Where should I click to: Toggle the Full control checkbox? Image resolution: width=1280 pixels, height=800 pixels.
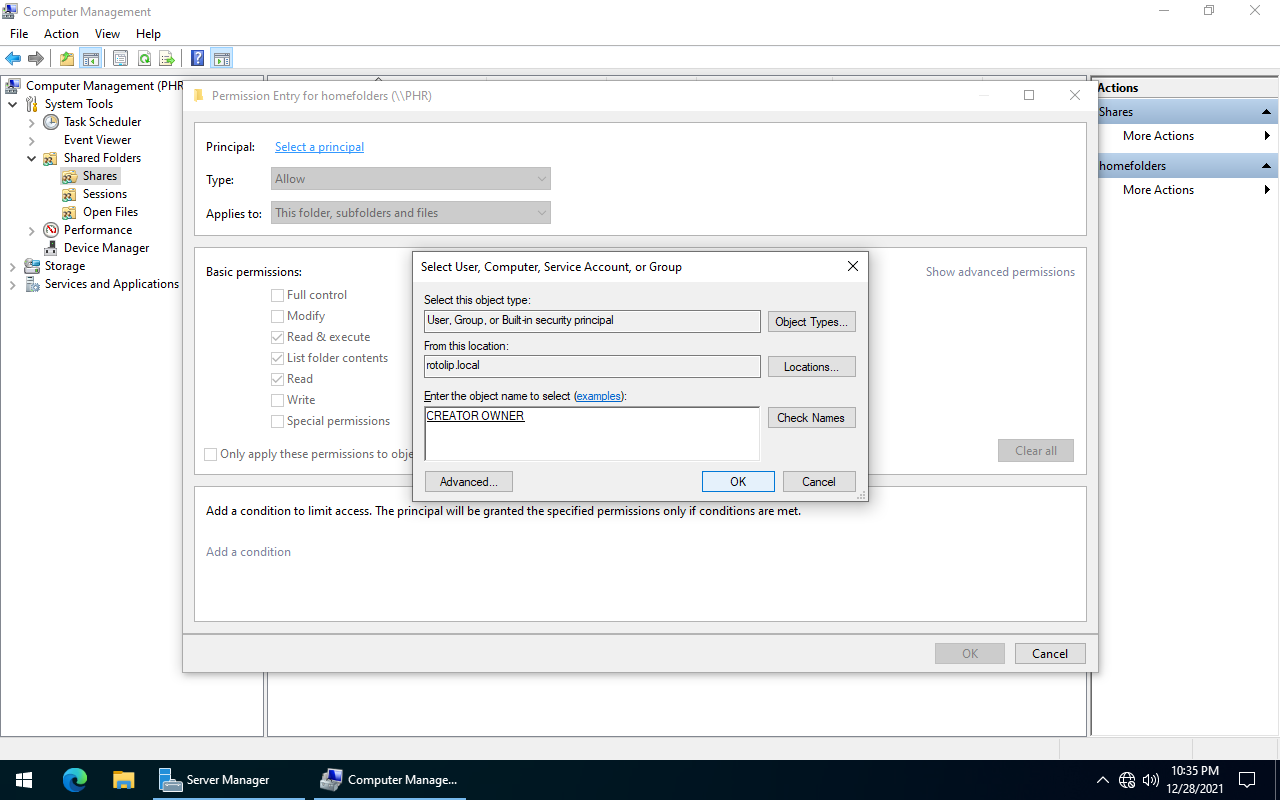pos(278,295)
